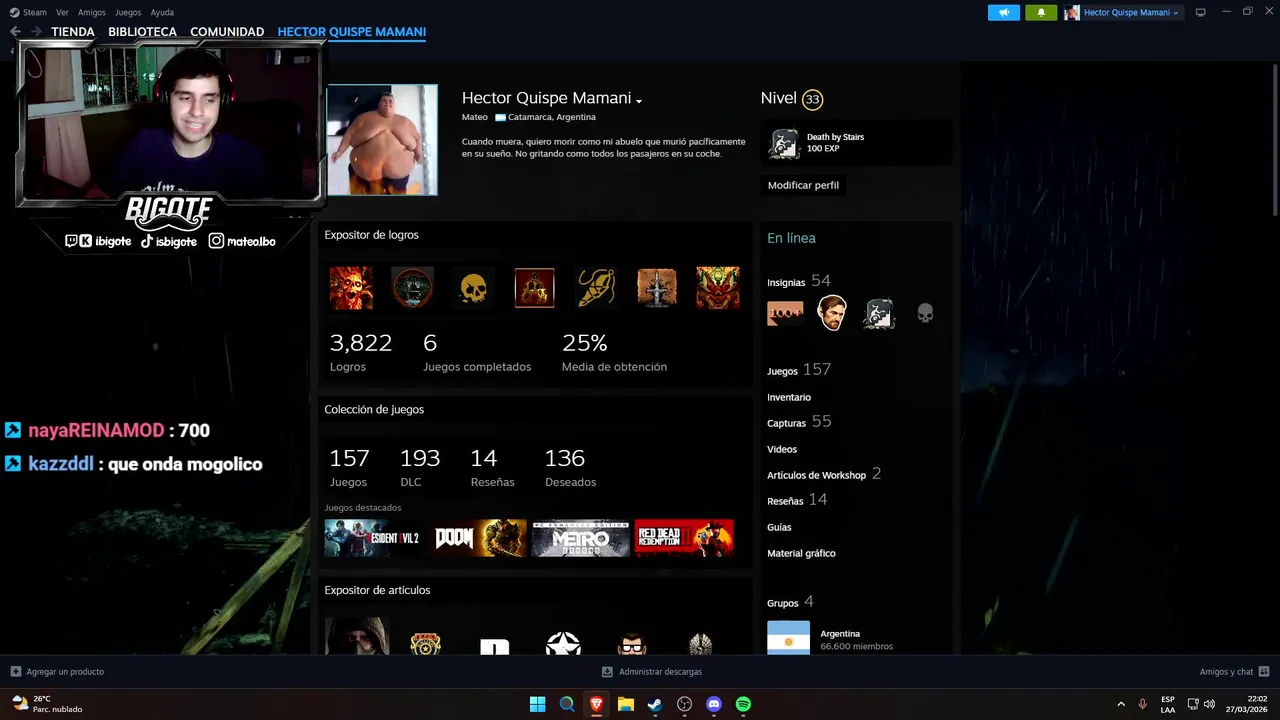1280x720 pixels.
Task: Click the second achievement icon in showcase
Action: (412, 288)
